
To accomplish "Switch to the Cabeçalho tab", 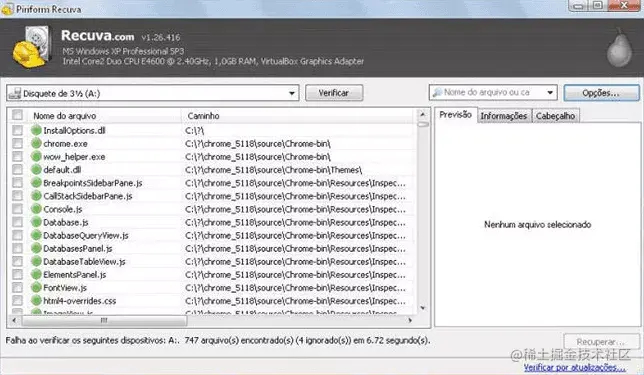I will (x=555, y=116).
